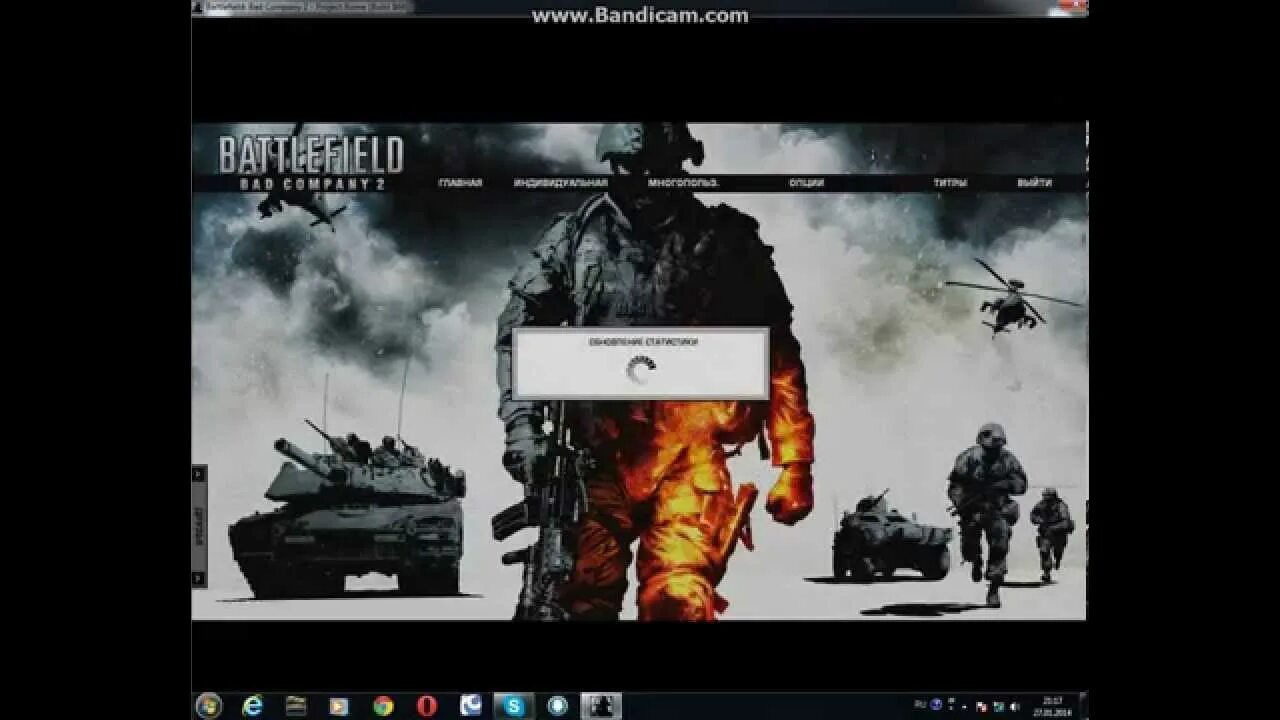Click the white crescent app icon in taskbar
Viewport: 1280px width, 720px height.
[471, 706]
